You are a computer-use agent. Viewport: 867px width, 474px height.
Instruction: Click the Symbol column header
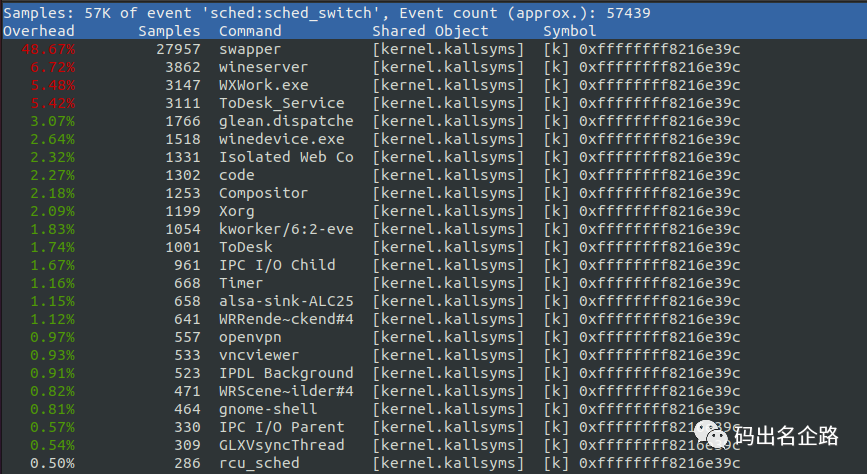pyautogui.click(x=570, y=31)
